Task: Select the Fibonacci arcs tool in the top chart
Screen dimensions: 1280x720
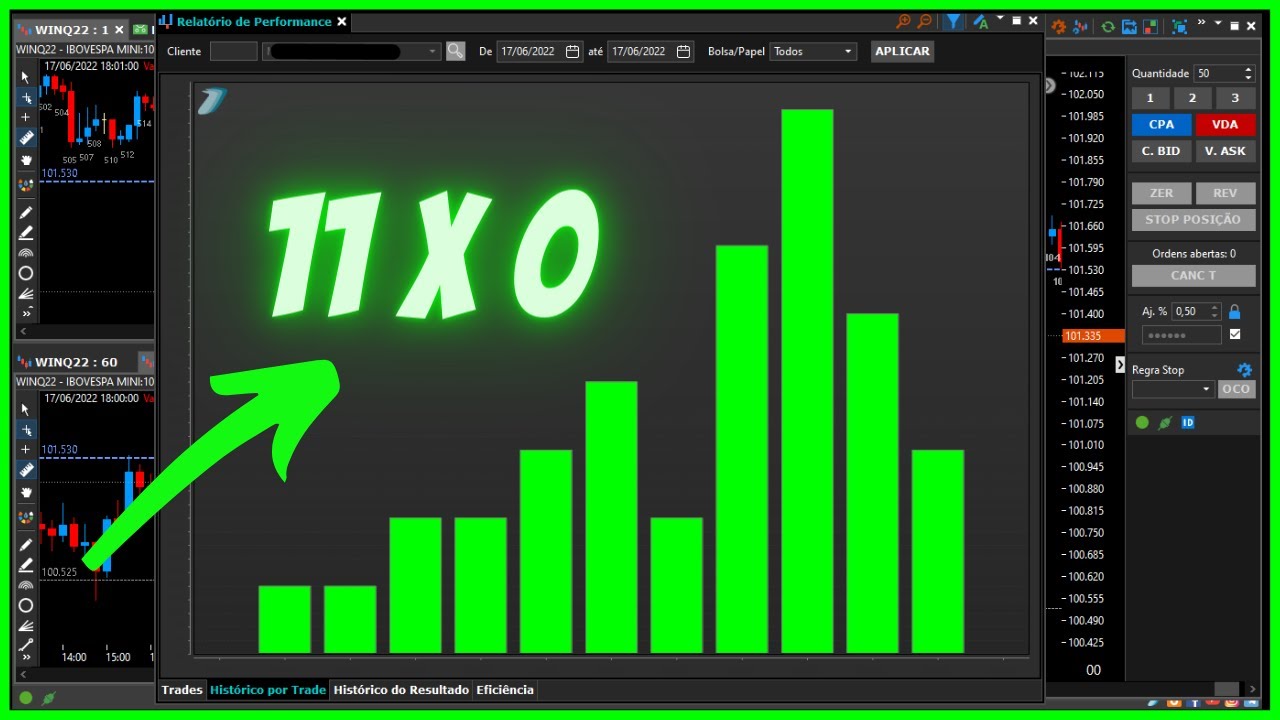Action: click(26, 253)
